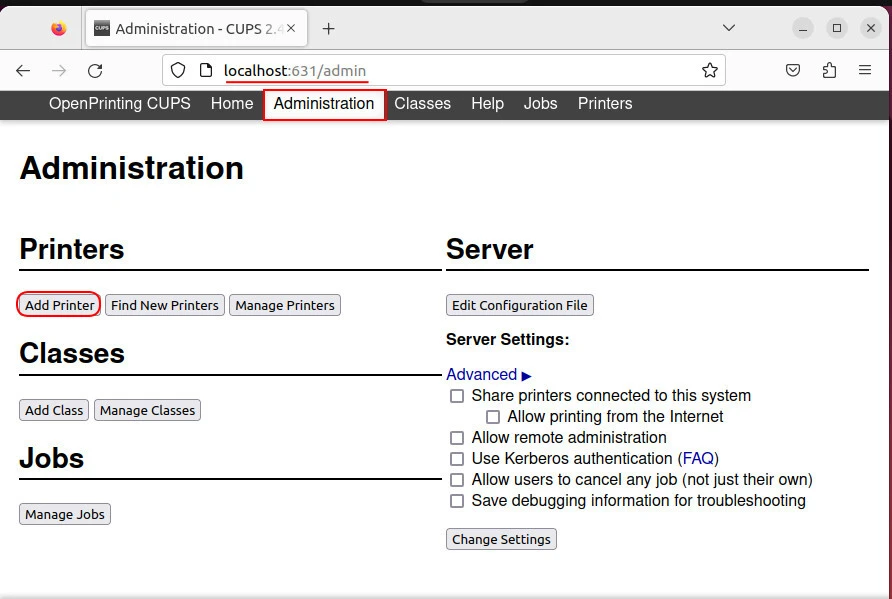Screen dimensions: 892x599
Task: Go to Jobs in the navigation bar
Action: pos(540,104)
